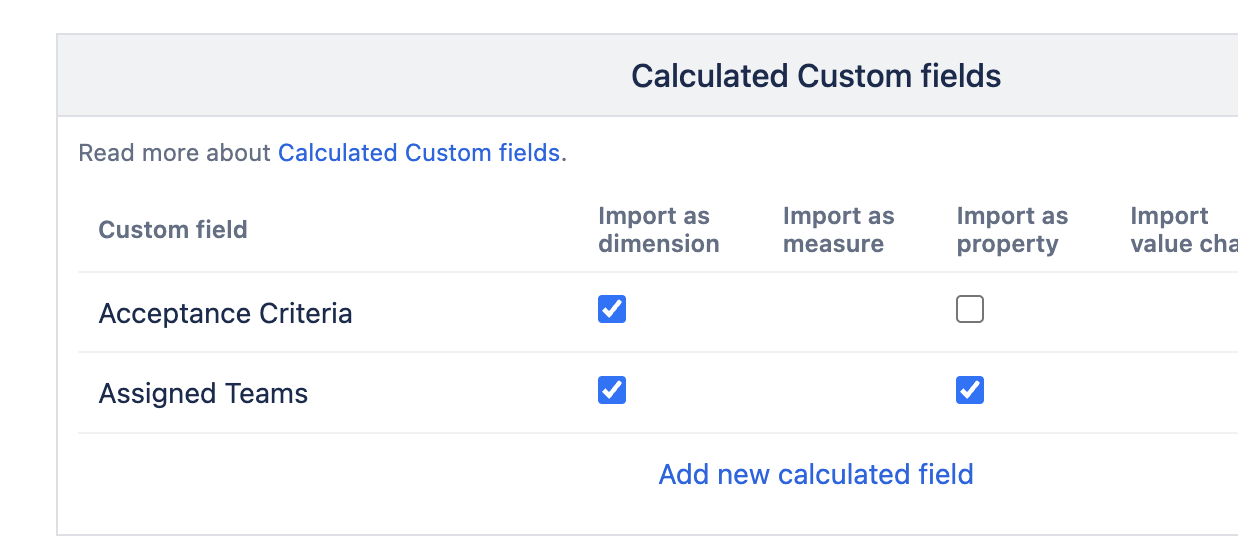Click Add new calculated field
This screenshot has height=554, width=1238.
816,474
